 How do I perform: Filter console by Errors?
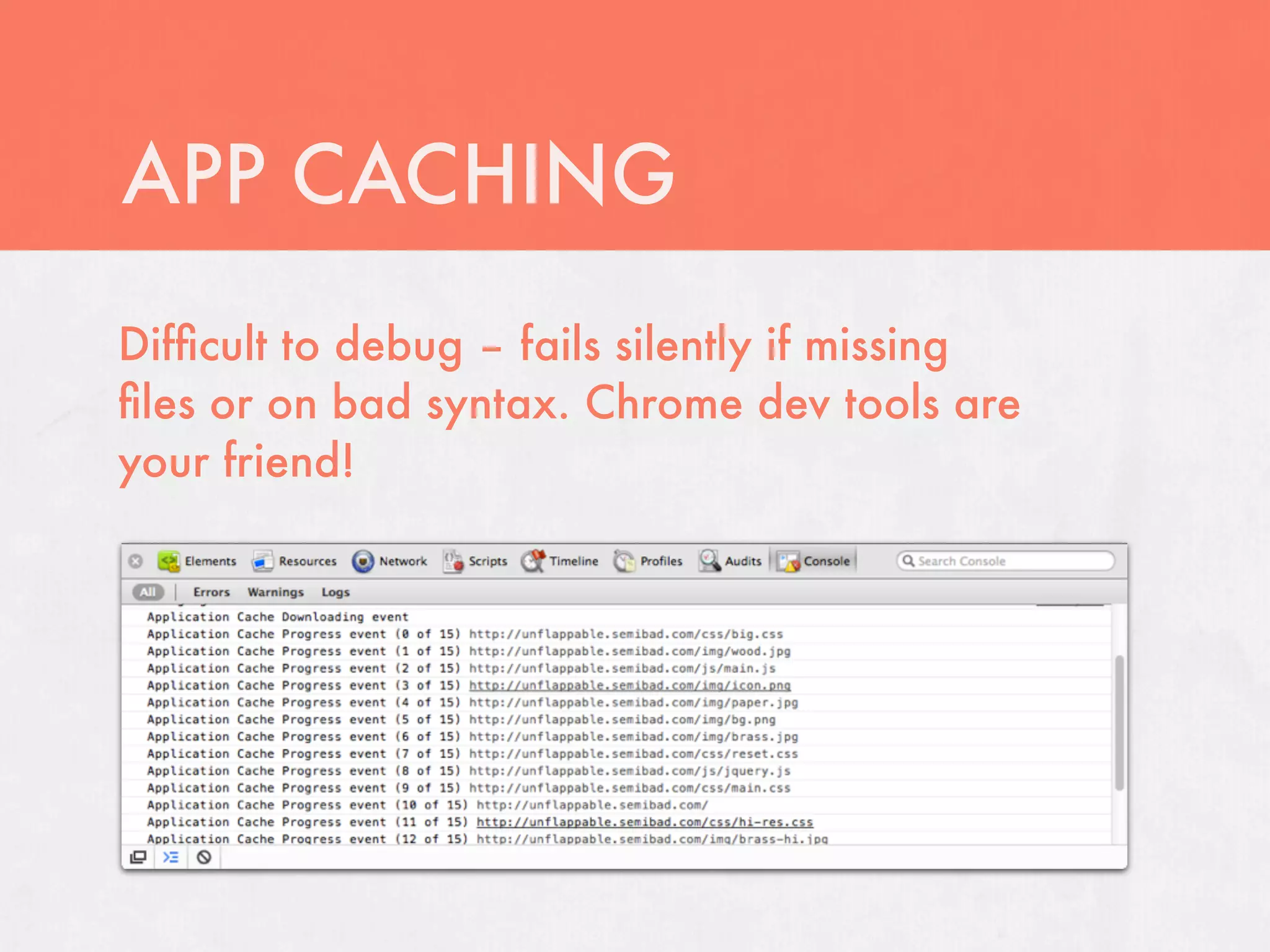(211, 592)
